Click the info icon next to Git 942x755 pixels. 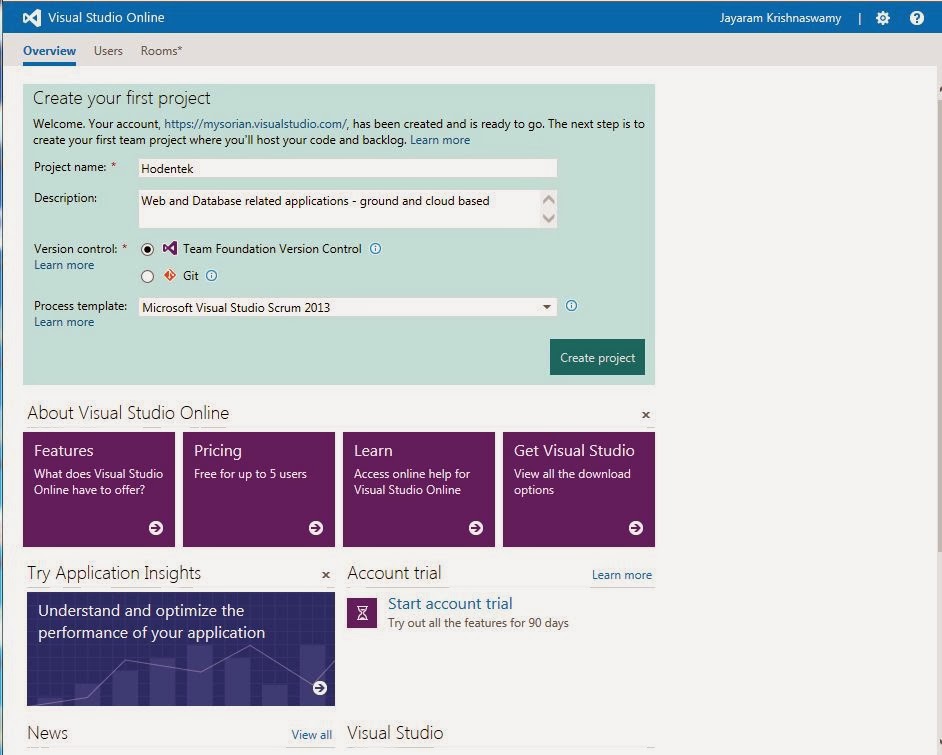click(211, 275)
